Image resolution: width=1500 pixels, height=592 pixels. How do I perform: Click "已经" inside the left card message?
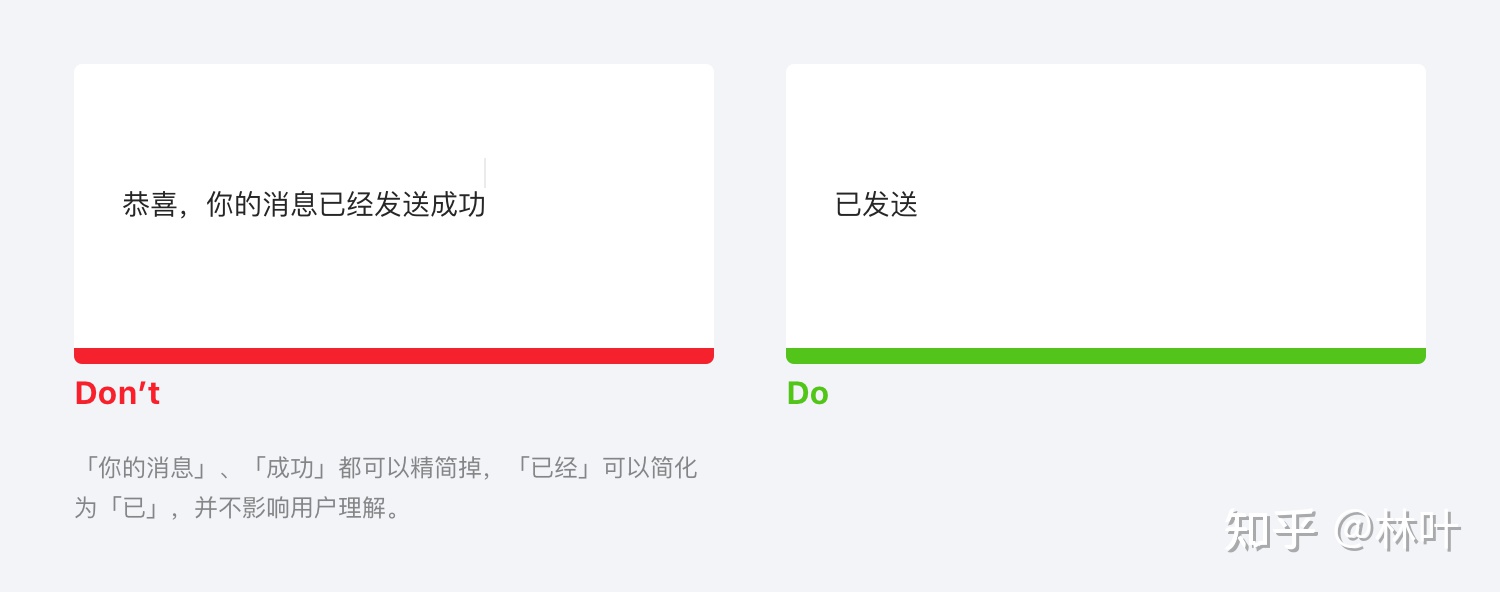click(x=346, y=205)
